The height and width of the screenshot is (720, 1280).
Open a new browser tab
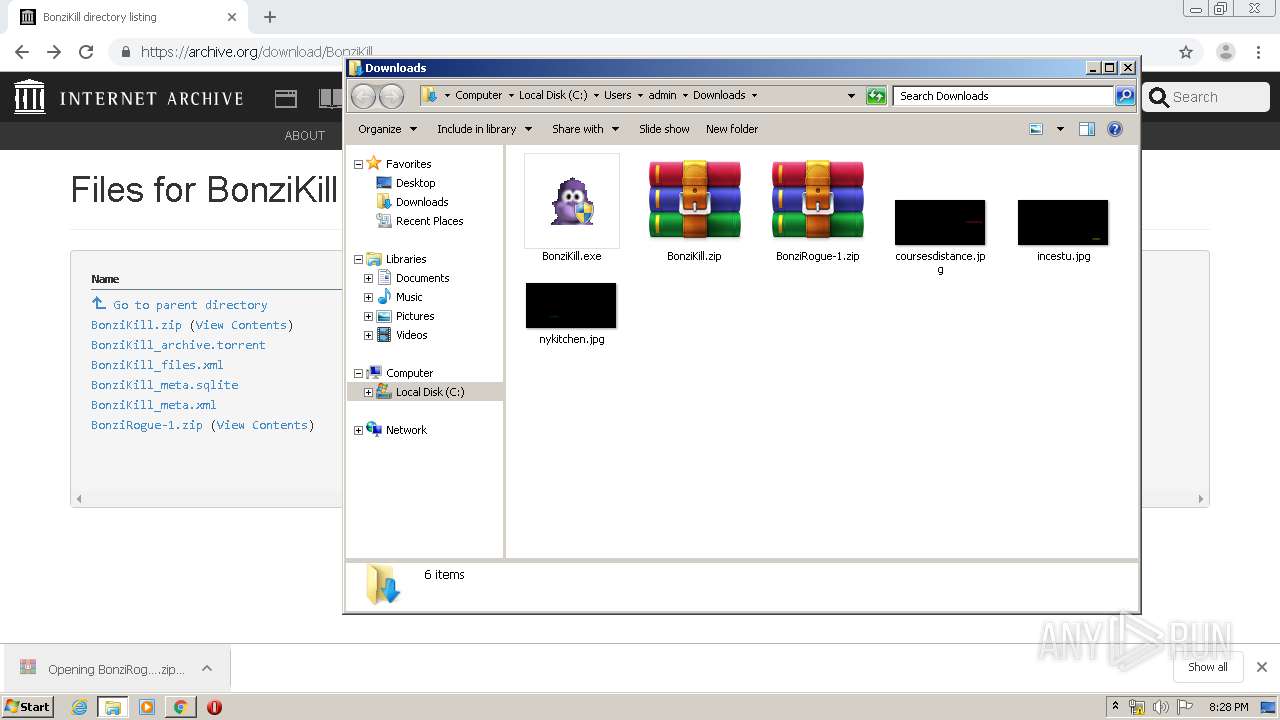point(270,17)
